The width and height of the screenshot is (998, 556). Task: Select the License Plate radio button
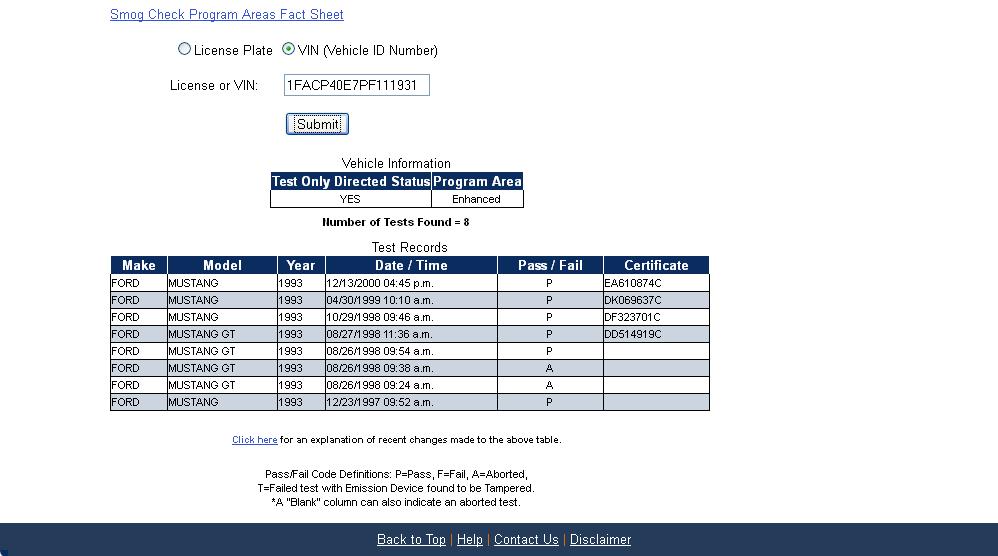(x=184, y=49)
